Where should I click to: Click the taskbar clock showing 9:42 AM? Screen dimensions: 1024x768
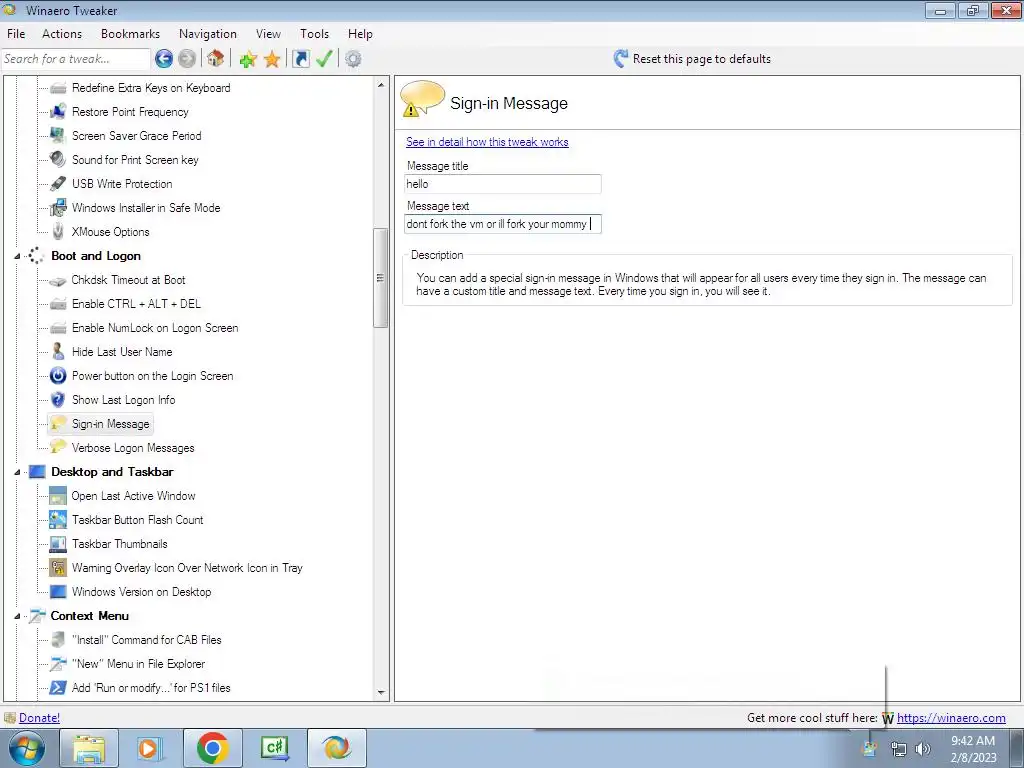point(973,749)
